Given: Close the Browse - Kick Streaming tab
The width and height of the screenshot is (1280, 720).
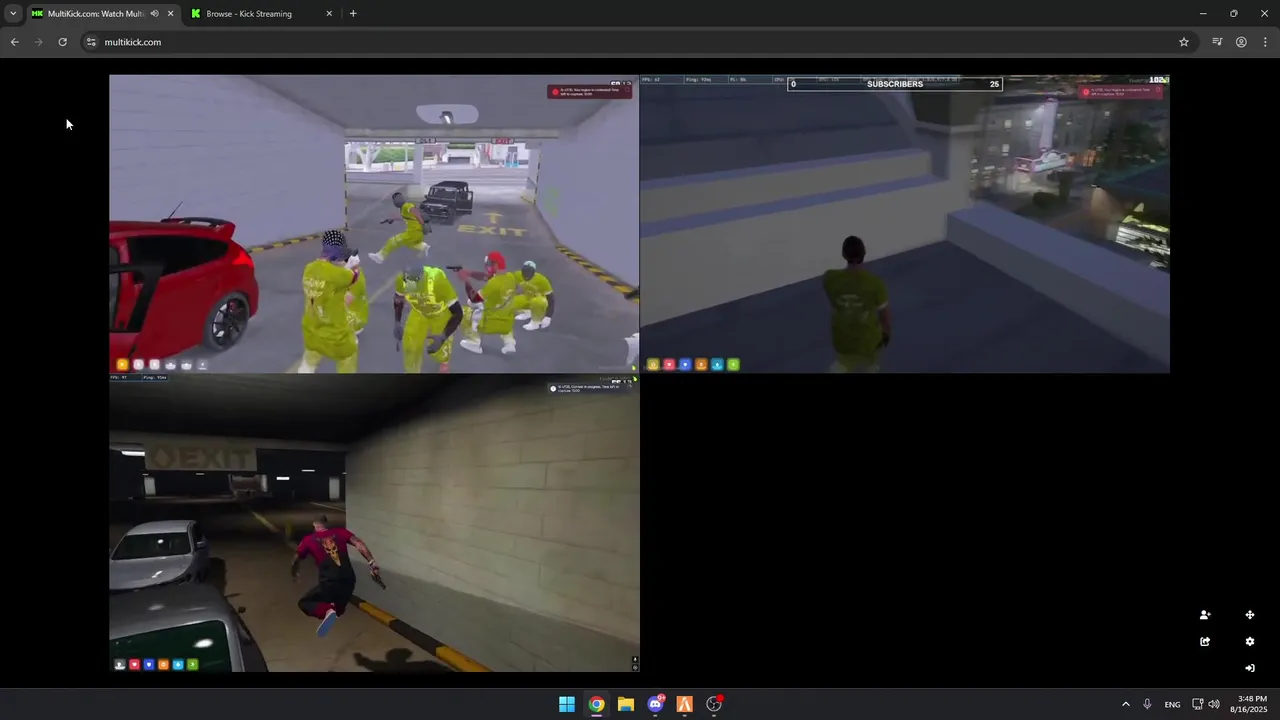Looking at the screenshot, I should coord(329,14).
